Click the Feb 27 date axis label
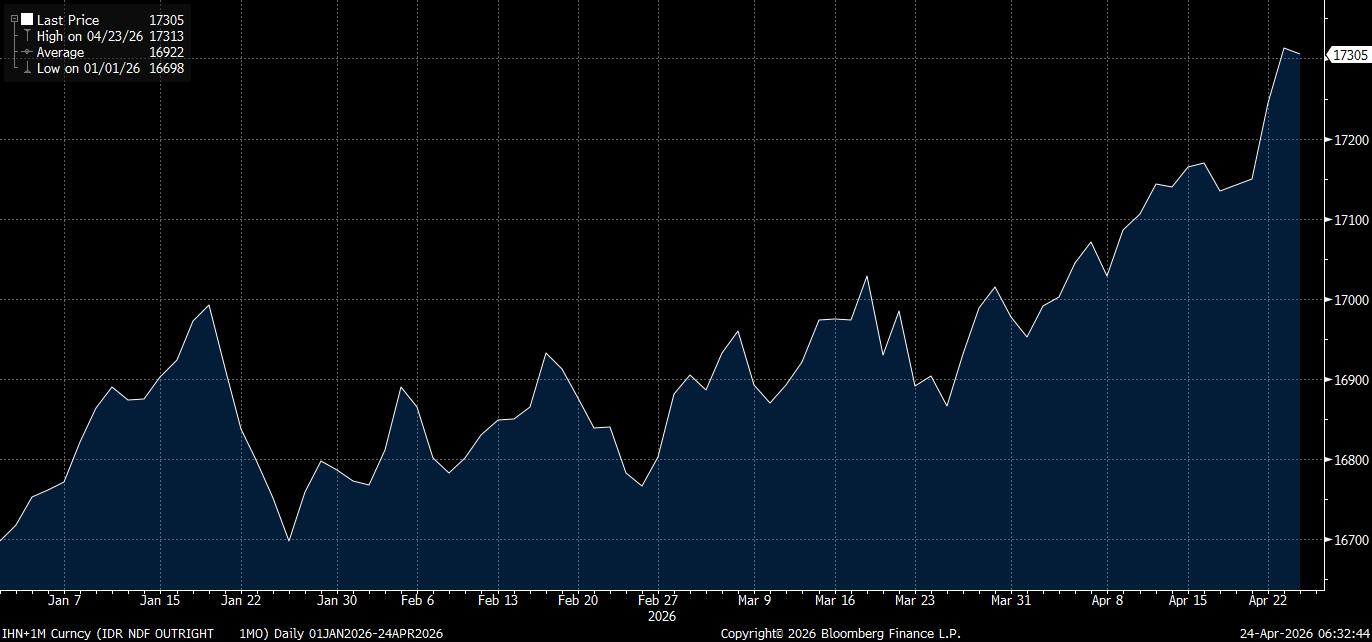The height and width of the screenshot is (642, 1372). point(658,601)
